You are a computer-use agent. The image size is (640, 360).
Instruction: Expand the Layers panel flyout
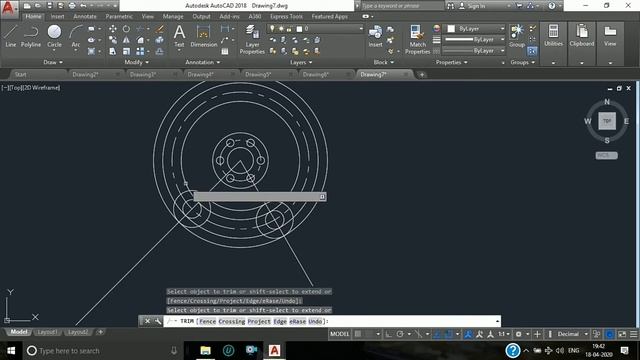tap(301, 62)
